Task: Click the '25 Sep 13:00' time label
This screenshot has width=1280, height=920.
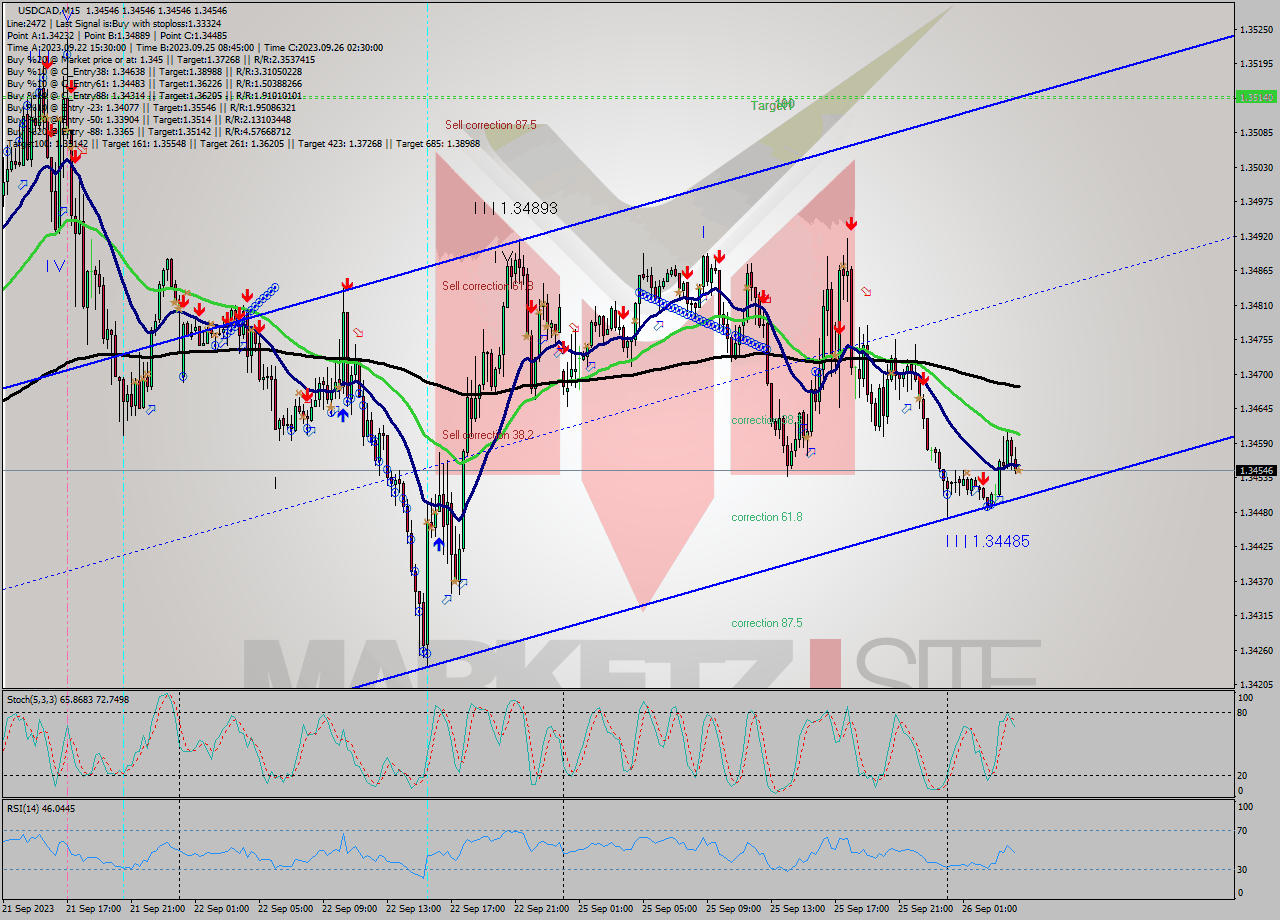Action: [798, 909]
